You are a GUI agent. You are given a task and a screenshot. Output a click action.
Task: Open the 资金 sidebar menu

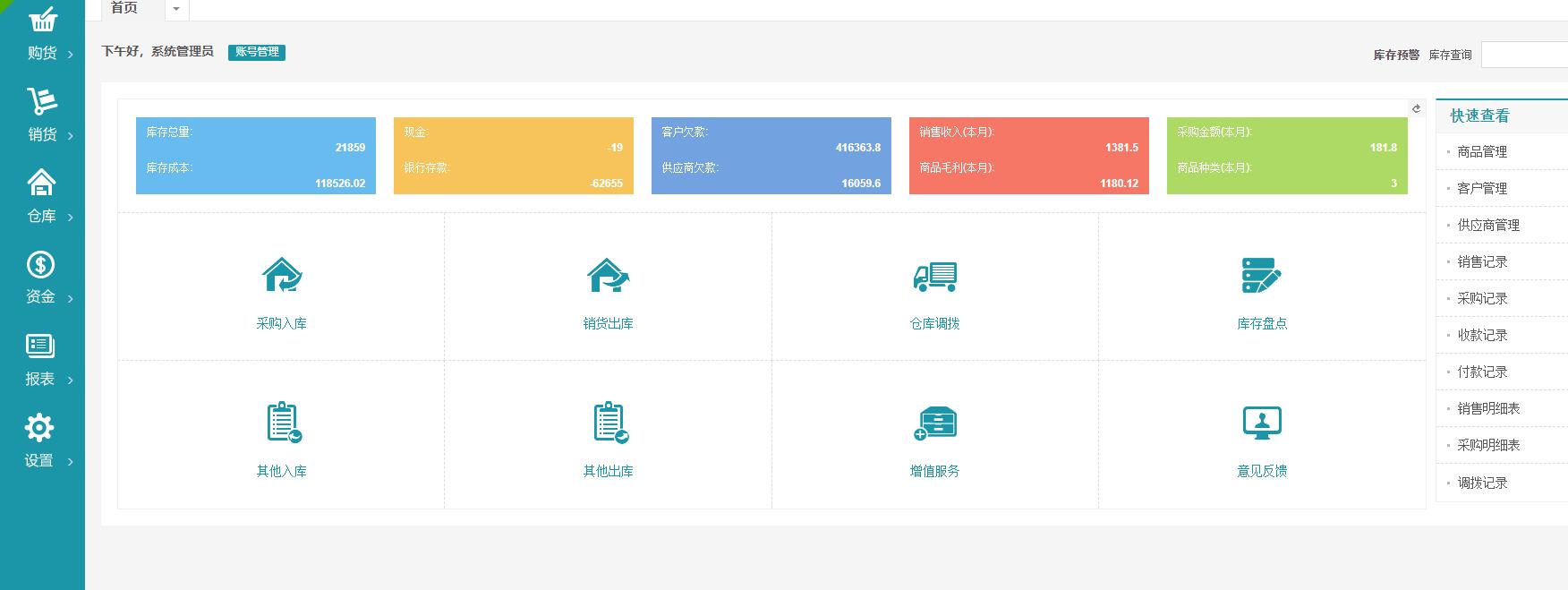click(42, 278)
